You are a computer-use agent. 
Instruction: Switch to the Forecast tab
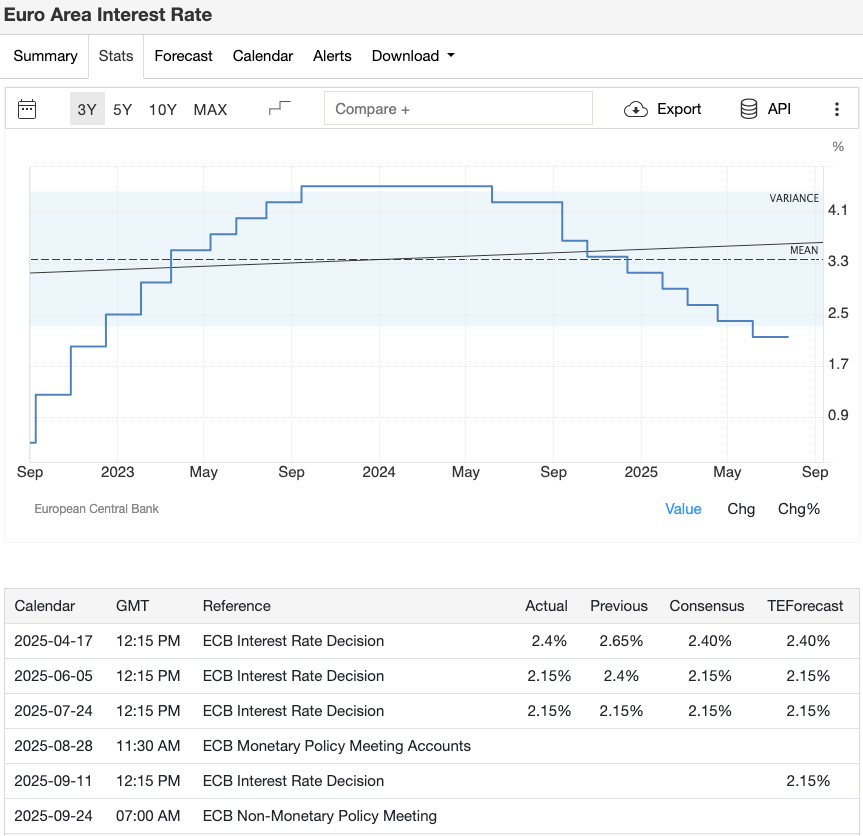pyautogui.click(x=183, y=56)
